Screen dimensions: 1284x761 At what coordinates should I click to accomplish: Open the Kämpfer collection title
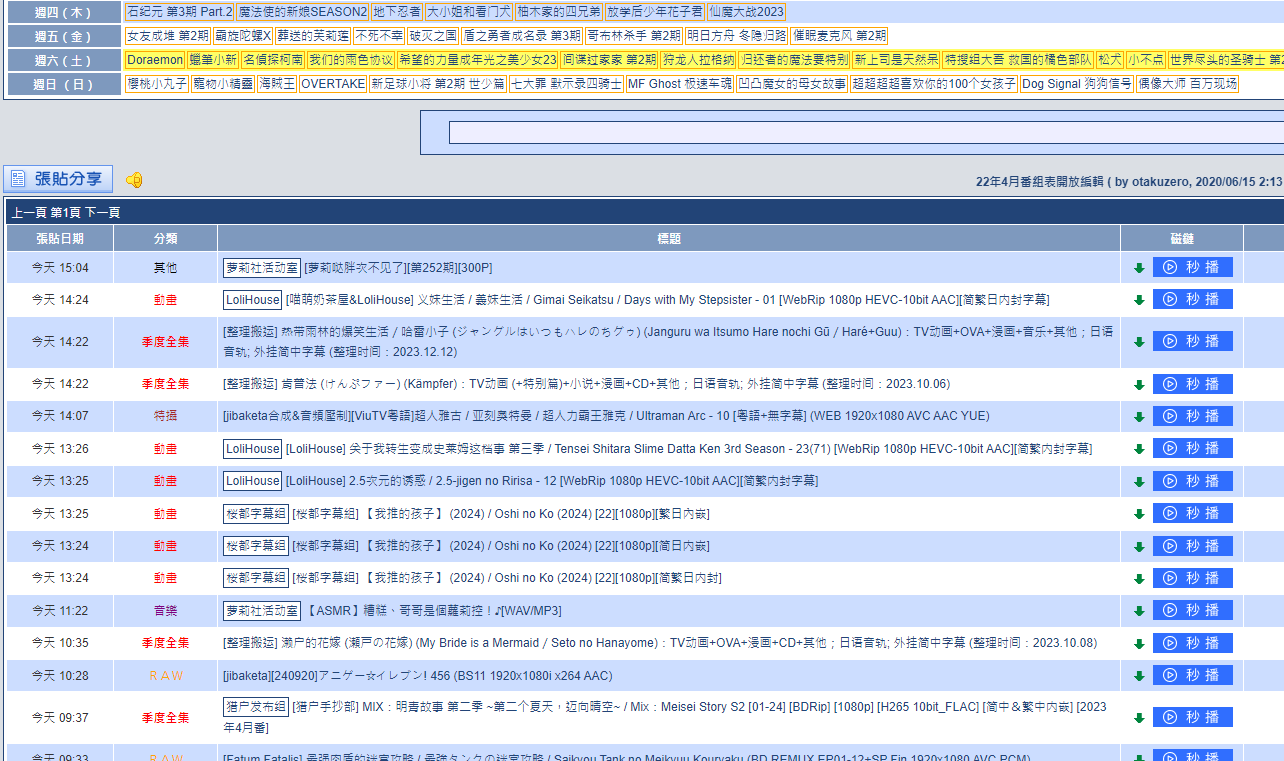586,384
